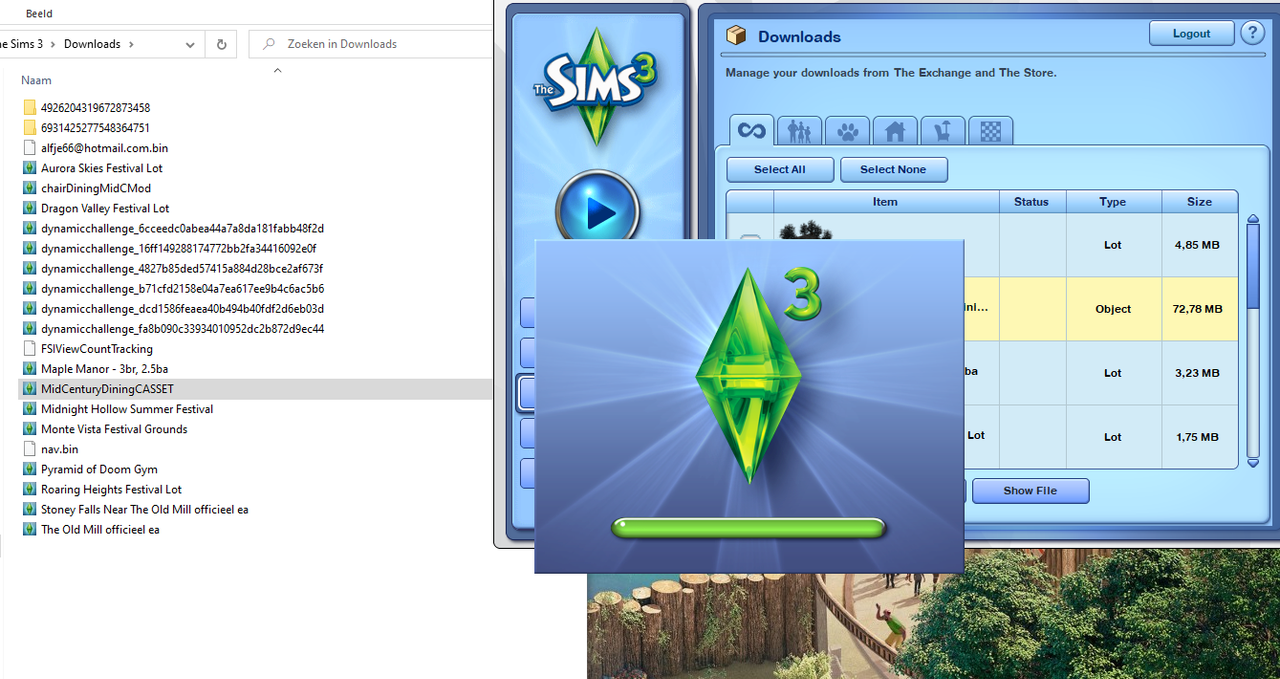Screen dimensions: 1280x679
Task: Select file dynamicchallenge_dcd1586feaea40b494b40fdf2d6eb03d
Action: pos(182,308)
